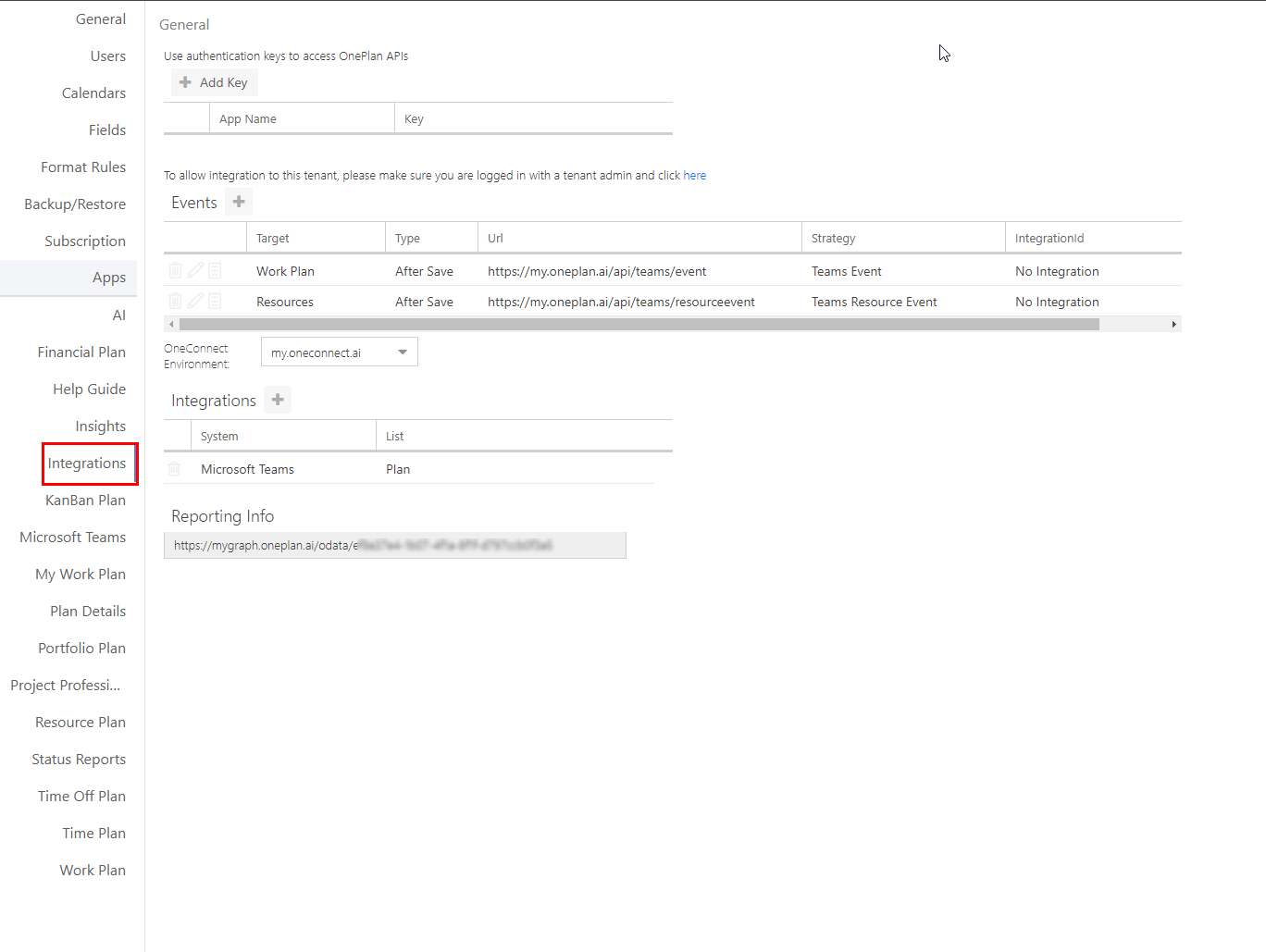This screenshot has width=1266, height=952.
Task: Click the Add Key button
Action: coord(214,82)
